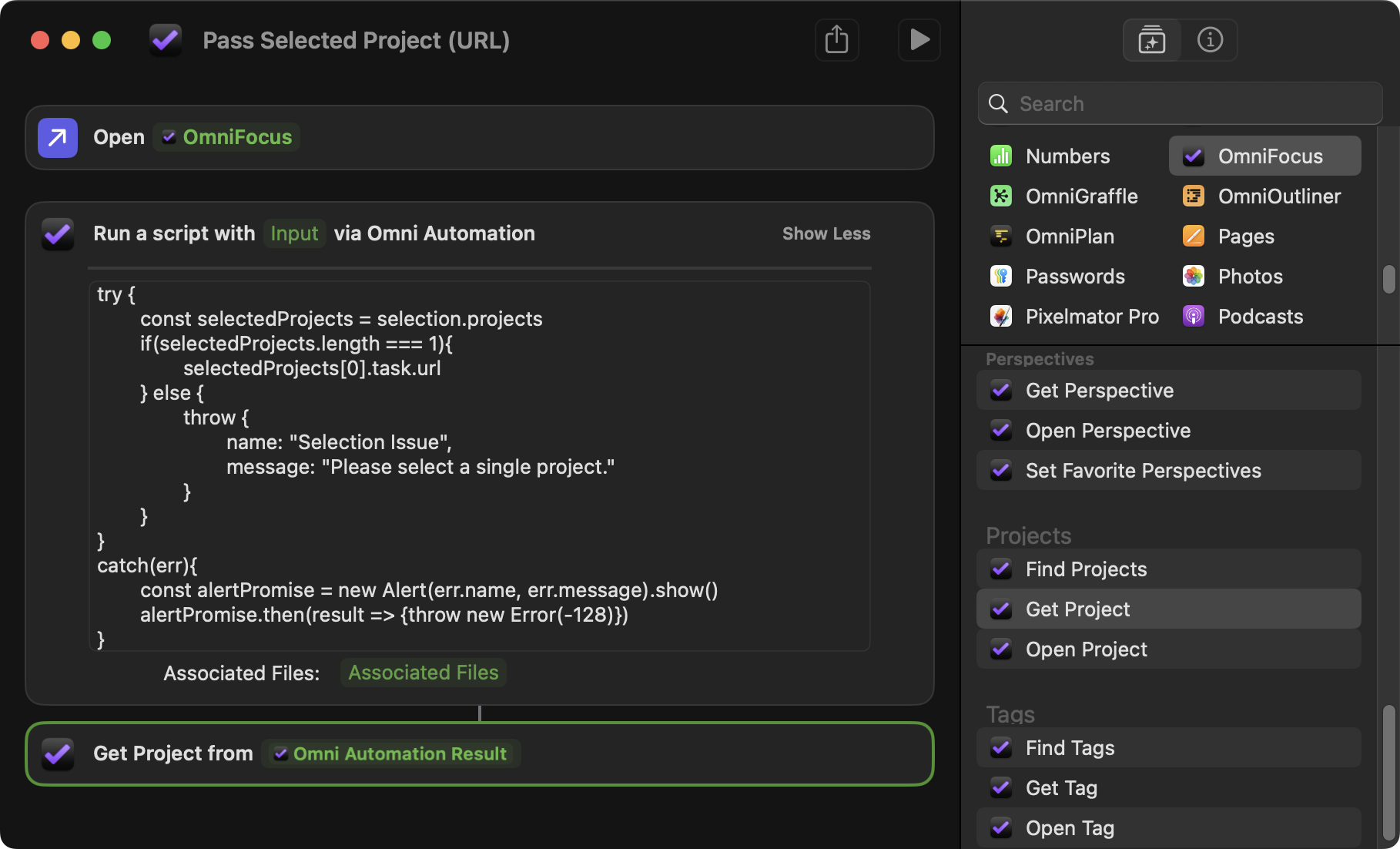The height and width of the screenshot is (849, 1400).
Task: Select the Photos app icon
Action: pos(1194,277)
